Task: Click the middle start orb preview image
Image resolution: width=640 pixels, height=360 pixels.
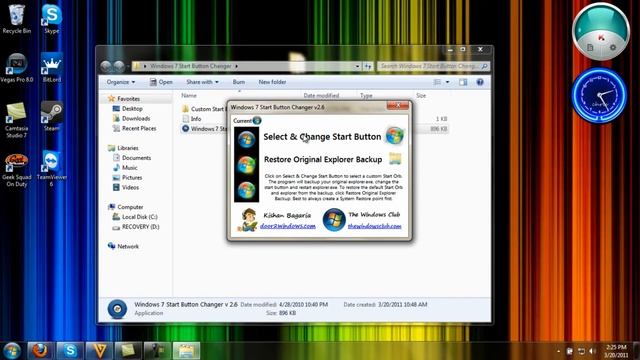Action: coord(247,164)
